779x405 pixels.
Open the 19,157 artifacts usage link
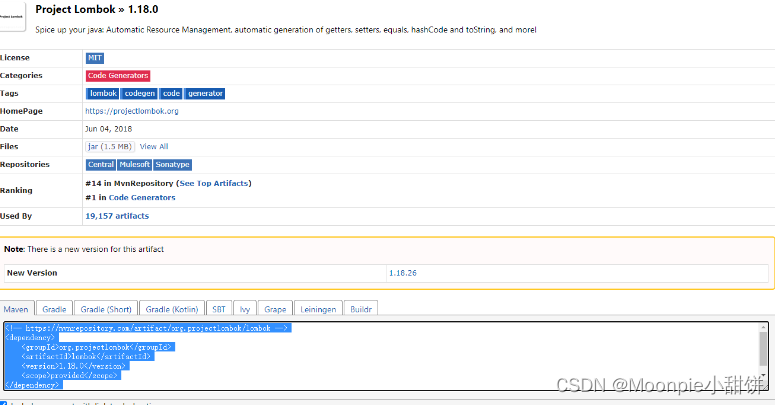(117, 216)
